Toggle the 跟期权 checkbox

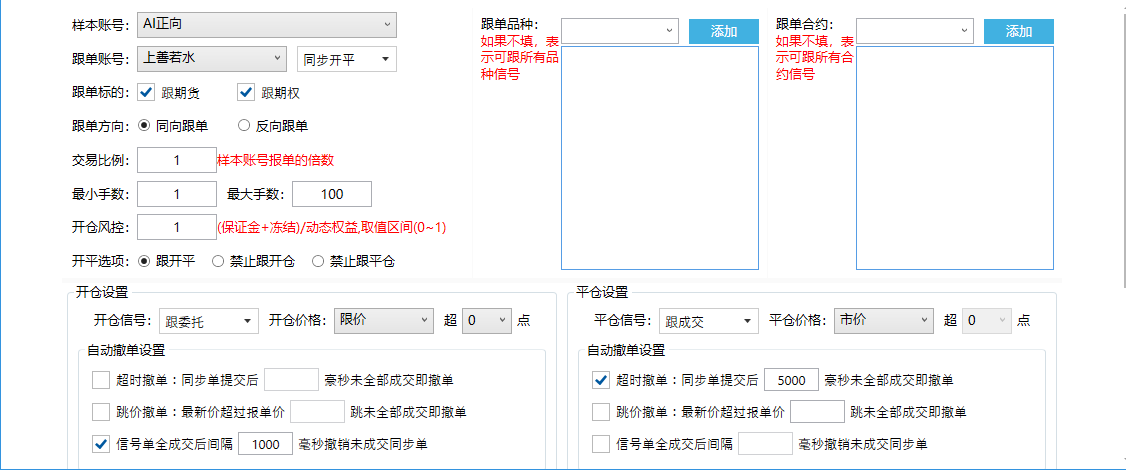tap(247, 92)
